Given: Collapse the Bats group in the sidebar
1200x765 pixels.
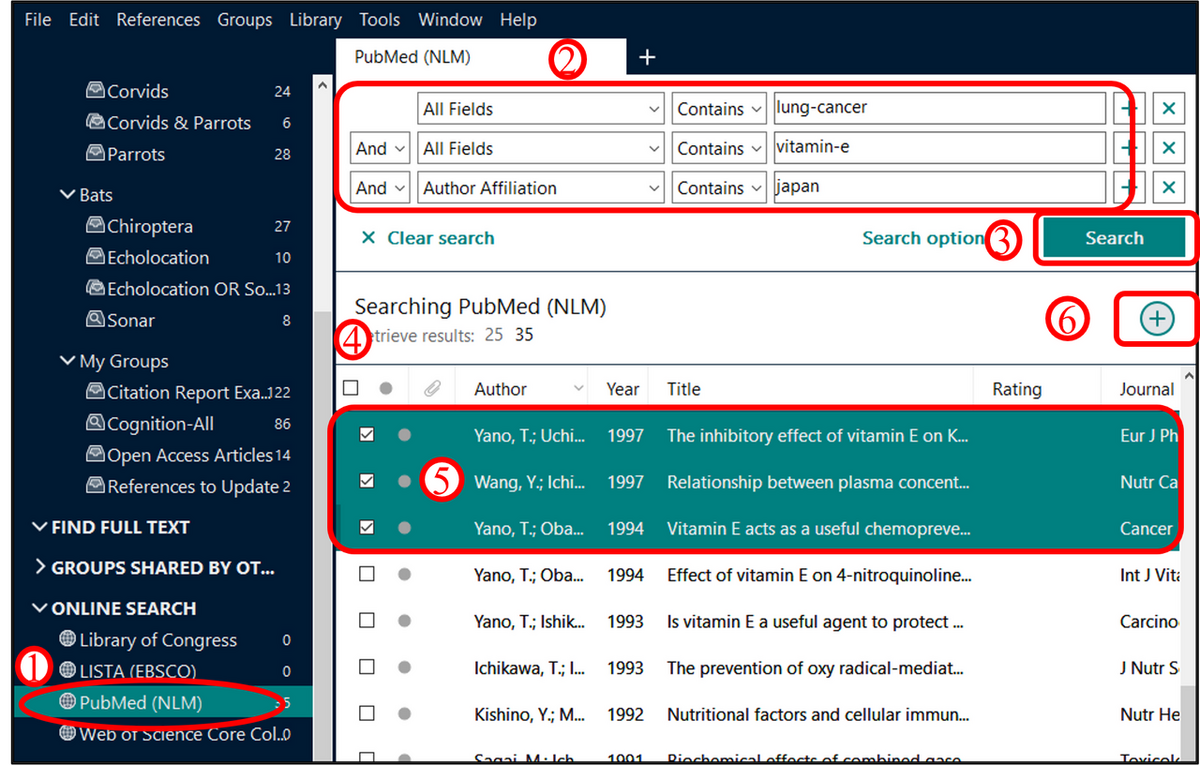Looking at the screenshot, I should tap(66, 194).
